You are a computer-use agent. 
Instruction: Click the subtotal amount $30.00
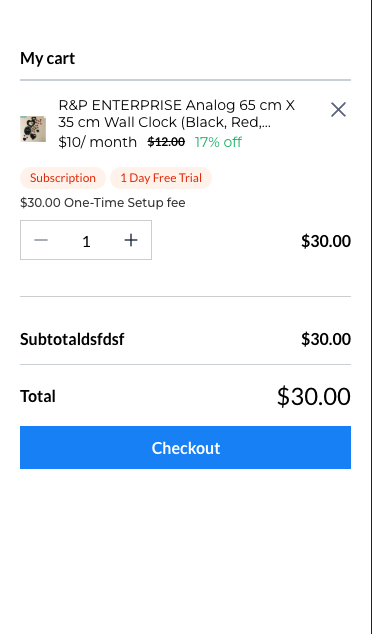pos(326,339)
